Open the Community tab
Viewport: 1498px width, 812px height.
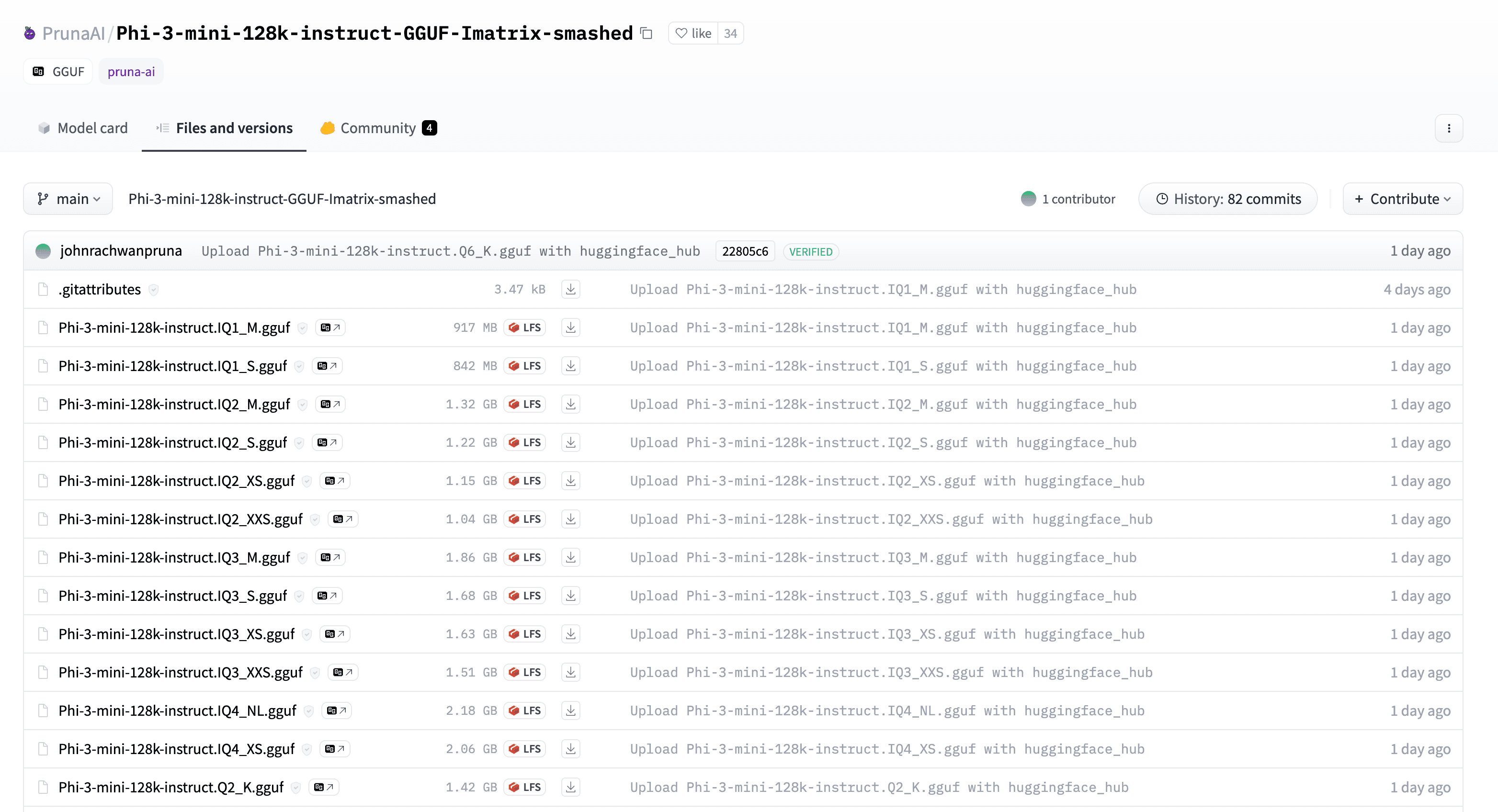[378, 128]
